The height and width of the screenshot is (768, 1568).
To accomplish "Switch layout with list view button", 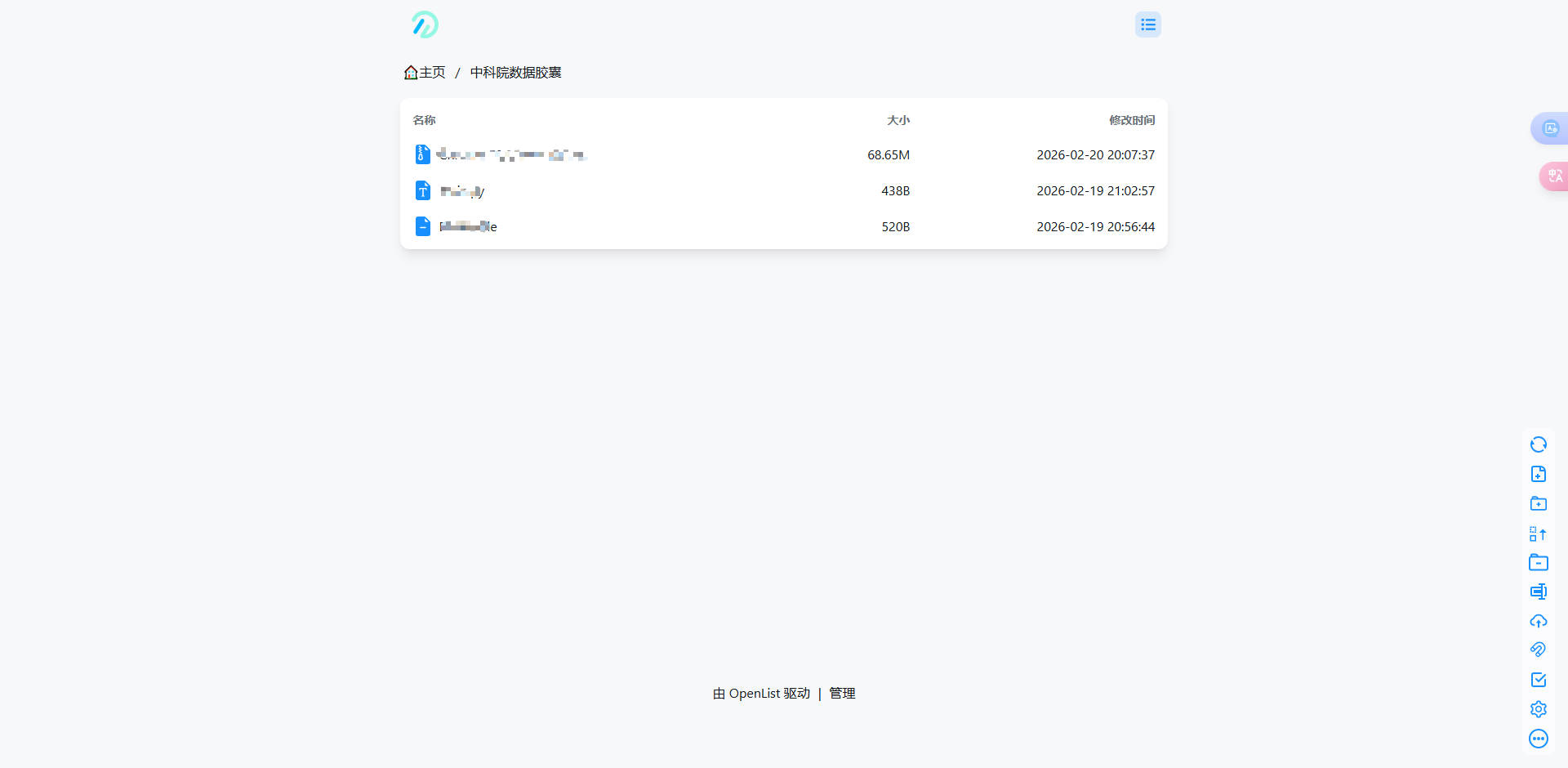I will 1147,25.
